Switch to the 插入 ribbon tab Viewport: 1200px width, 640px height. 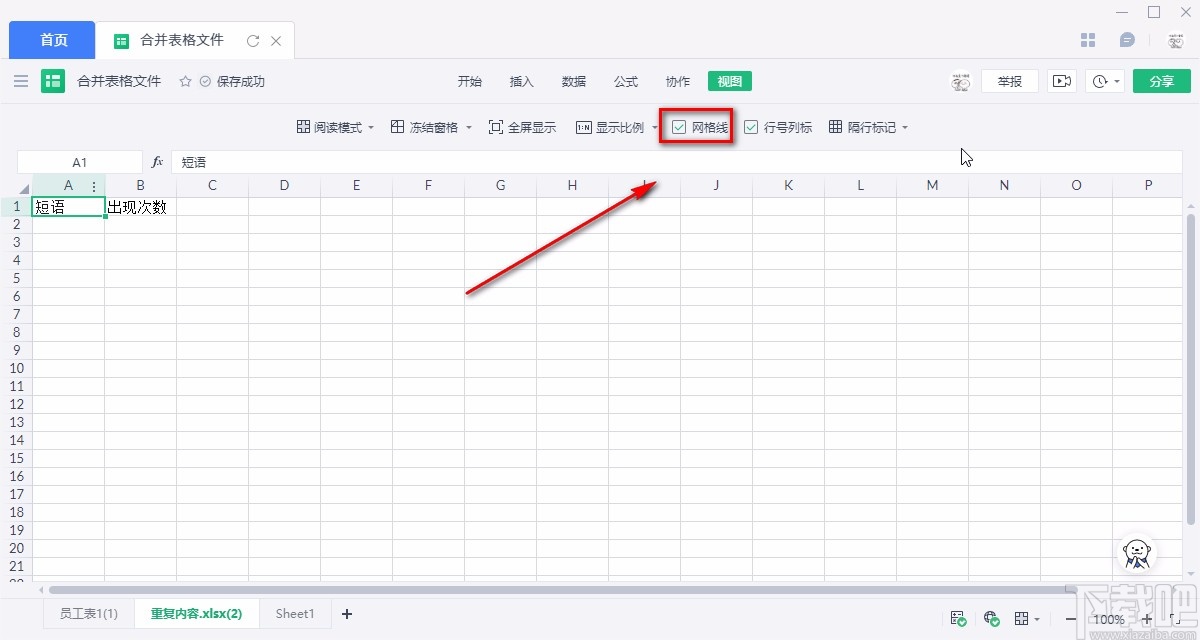521,81
